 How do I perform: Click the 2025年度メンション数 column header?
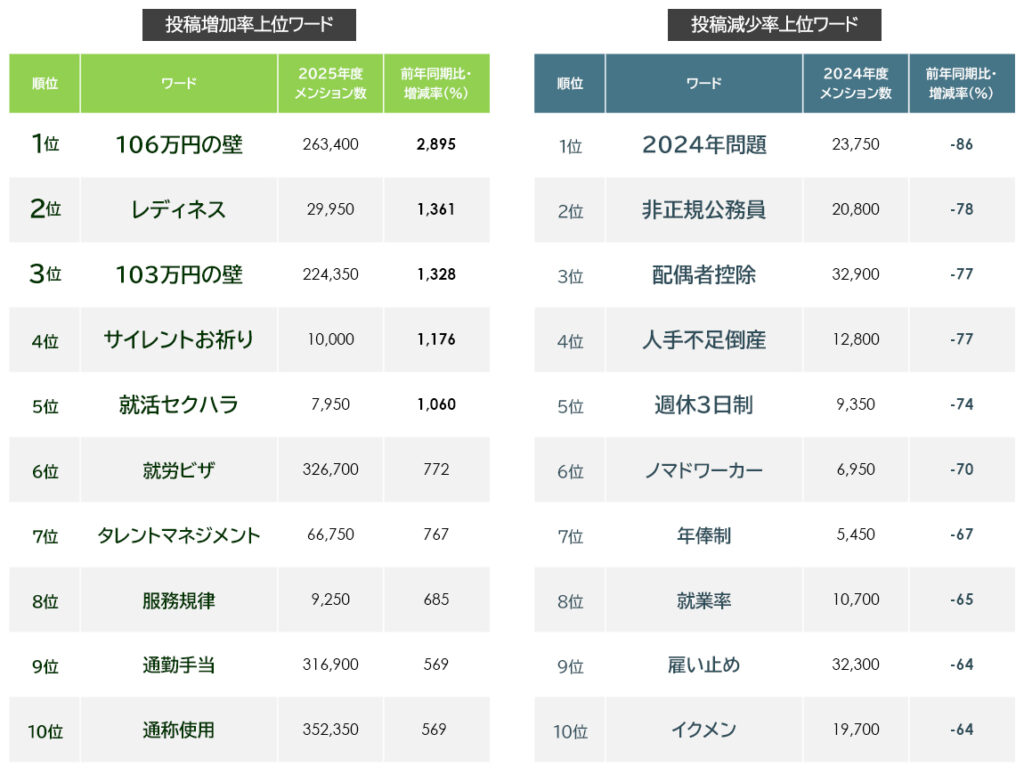tap(329, 84)
